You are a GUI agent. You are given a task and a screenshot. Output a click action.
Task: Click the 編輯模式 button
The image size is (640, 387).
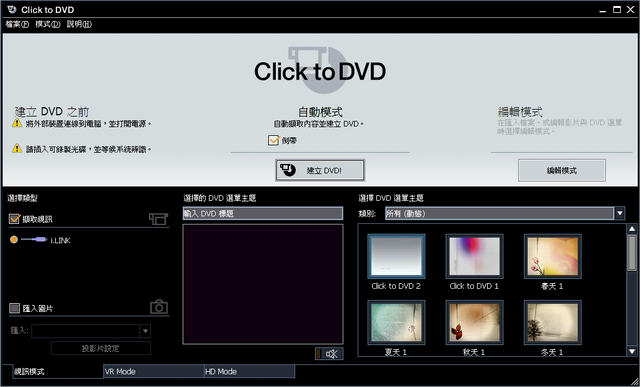point(562,170)
